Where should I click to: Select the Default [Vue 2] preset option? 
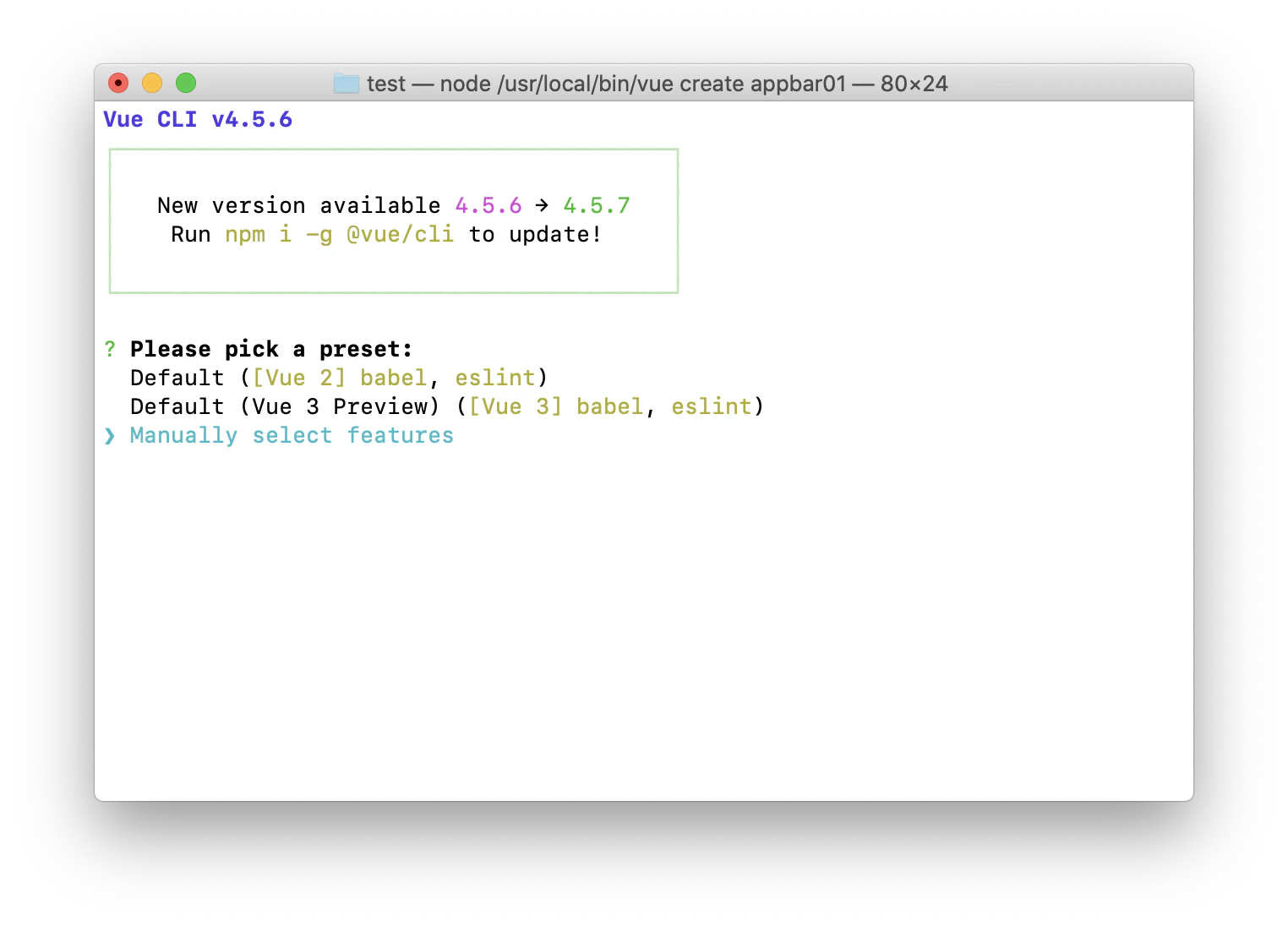click(x=337, y=378)
